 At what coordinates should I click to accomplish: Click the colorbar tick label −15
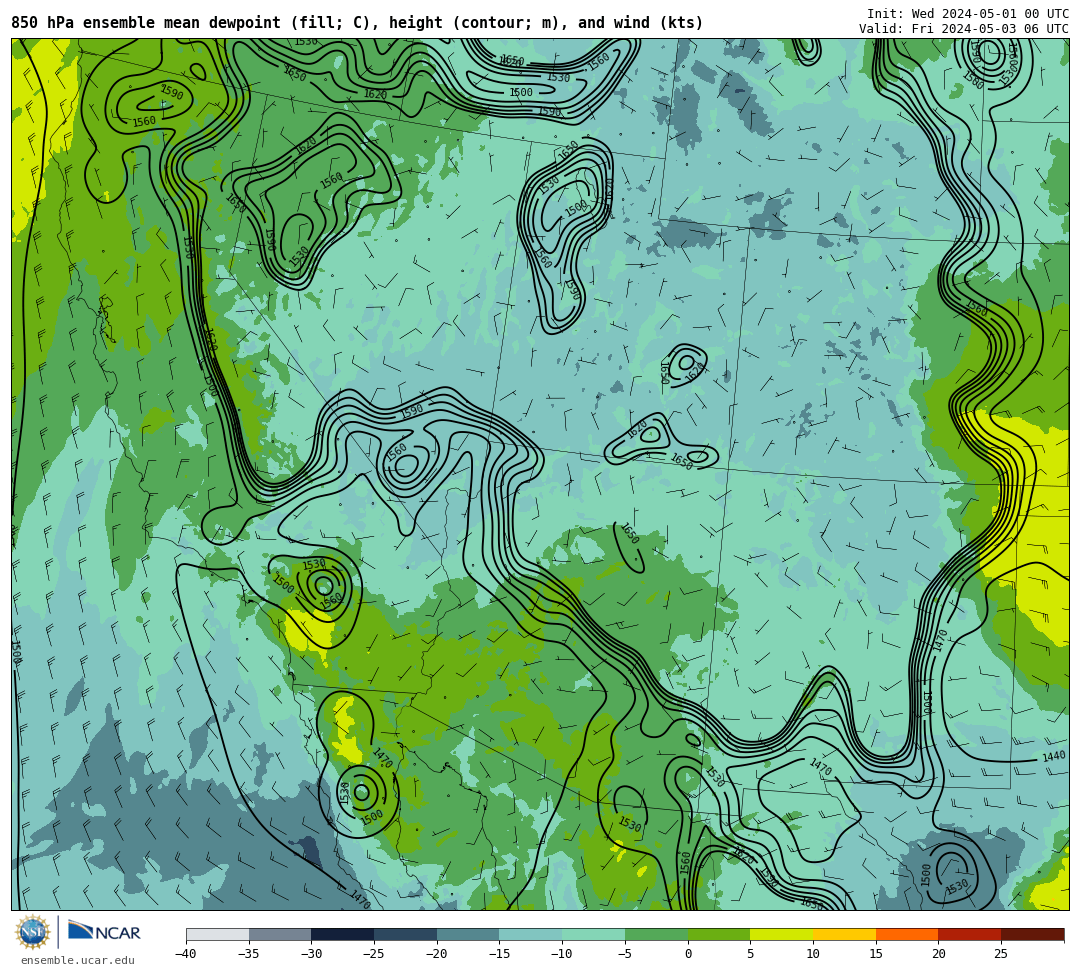pyautogui.click(x=499, y=954)
